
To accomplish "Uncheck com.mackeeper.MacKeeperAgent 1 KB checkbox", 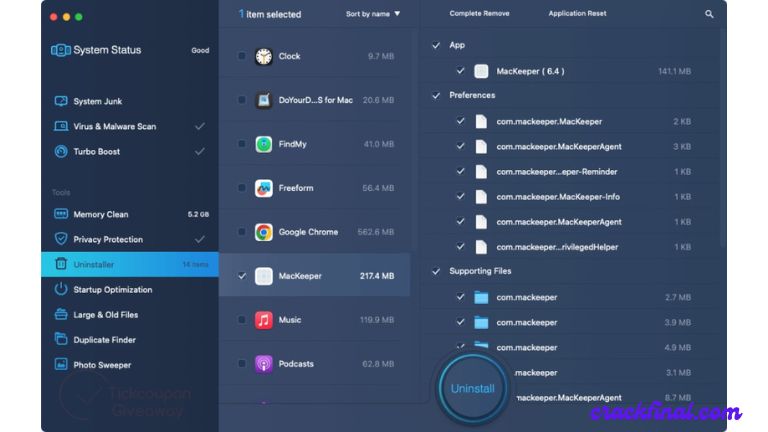I will click(460, 221).
